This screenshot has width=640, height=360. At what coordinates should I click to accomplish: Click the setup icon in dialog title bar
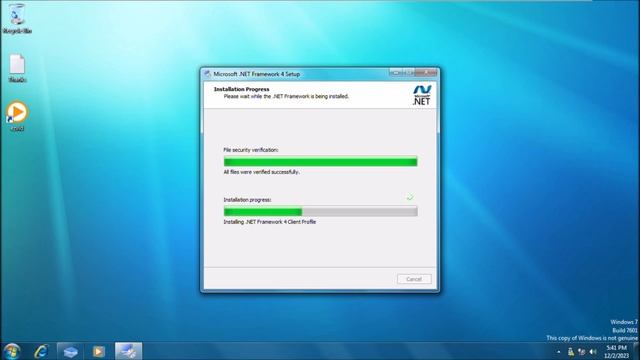point(207,74)
